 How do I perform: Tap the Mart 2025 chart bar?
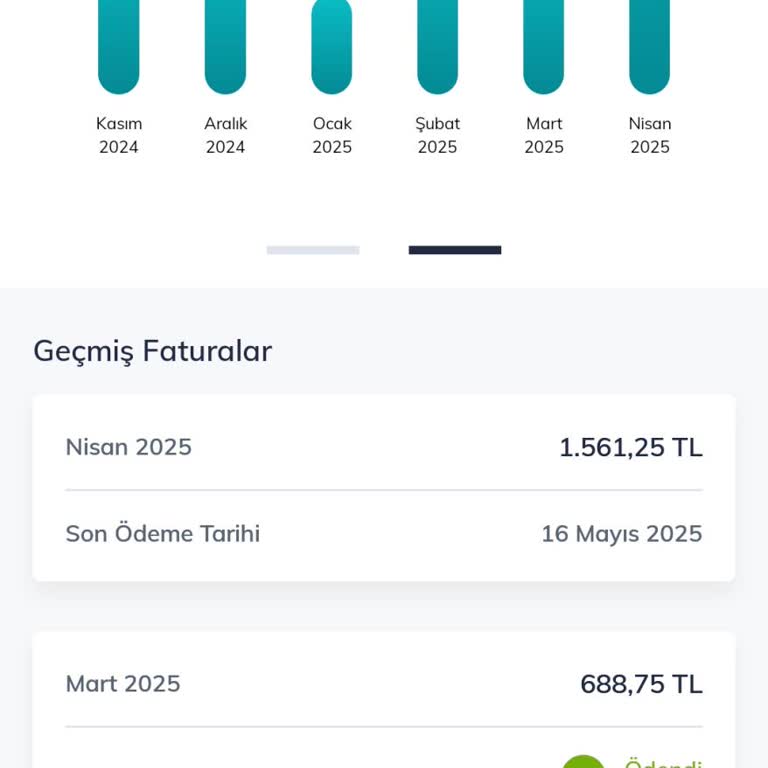click(544, 47)
